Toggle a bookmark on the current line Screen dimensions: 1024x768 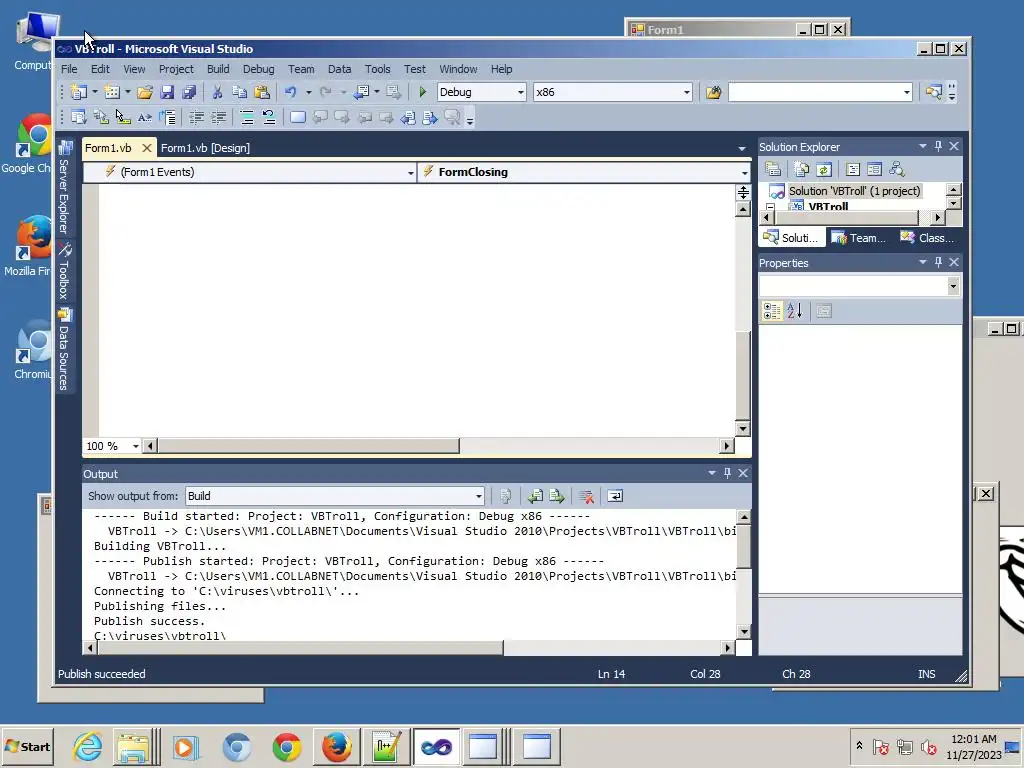[x=298, y=118]
